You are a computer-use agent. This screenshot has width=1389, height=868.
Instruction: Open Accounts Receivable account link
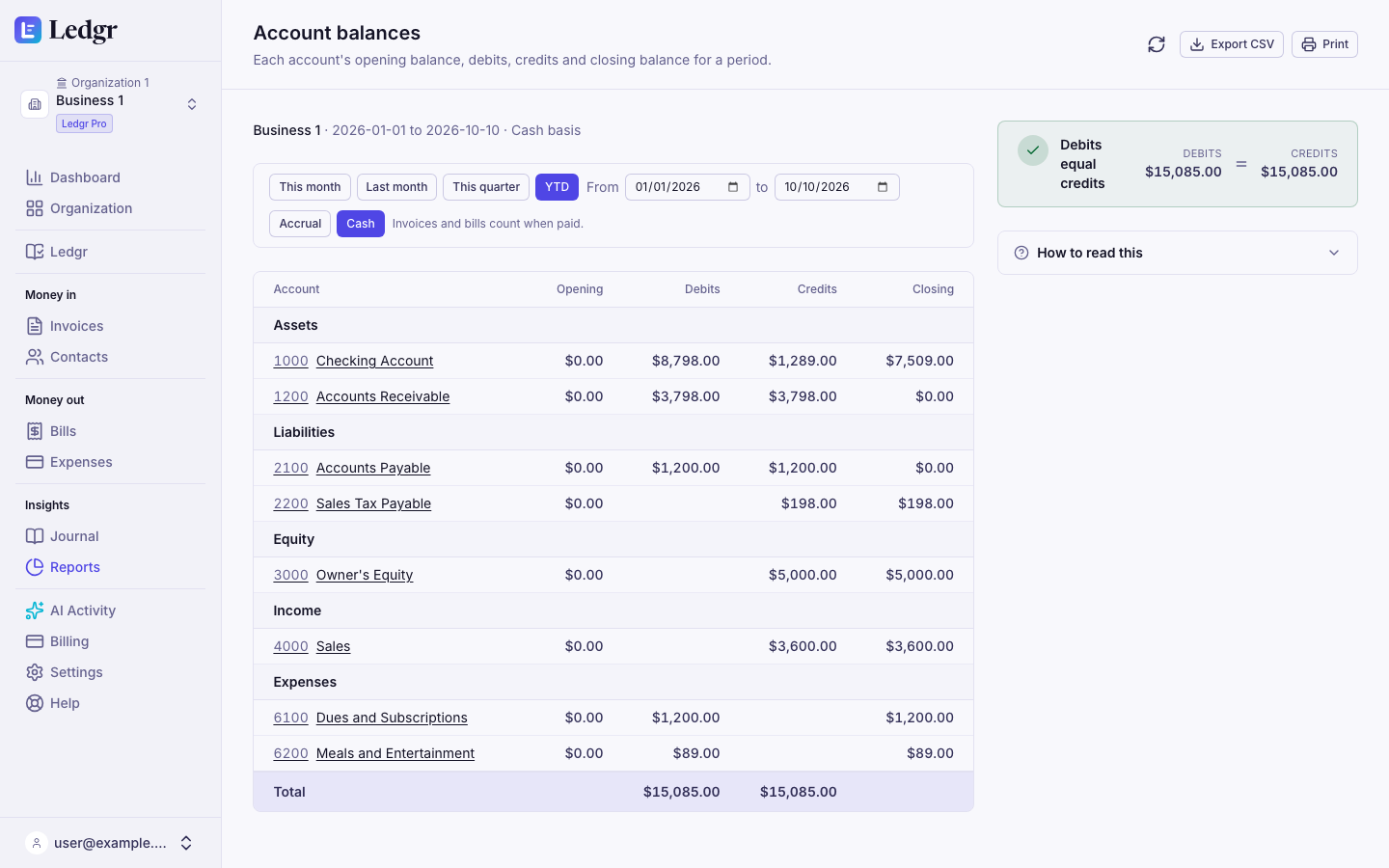(383, 396)
